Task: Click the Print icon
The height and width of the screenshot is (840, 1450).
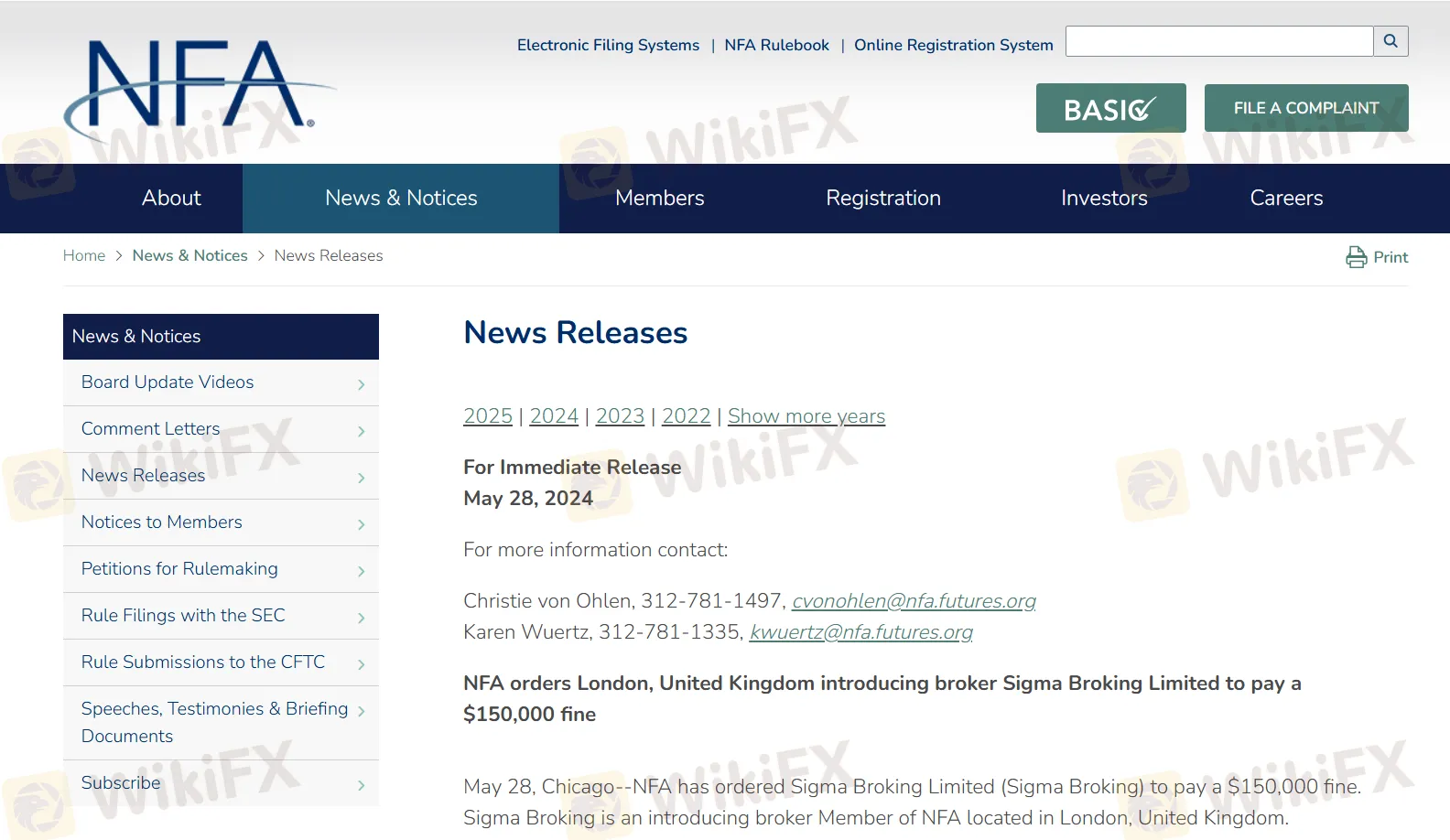Action: [x=1356, y=257]
